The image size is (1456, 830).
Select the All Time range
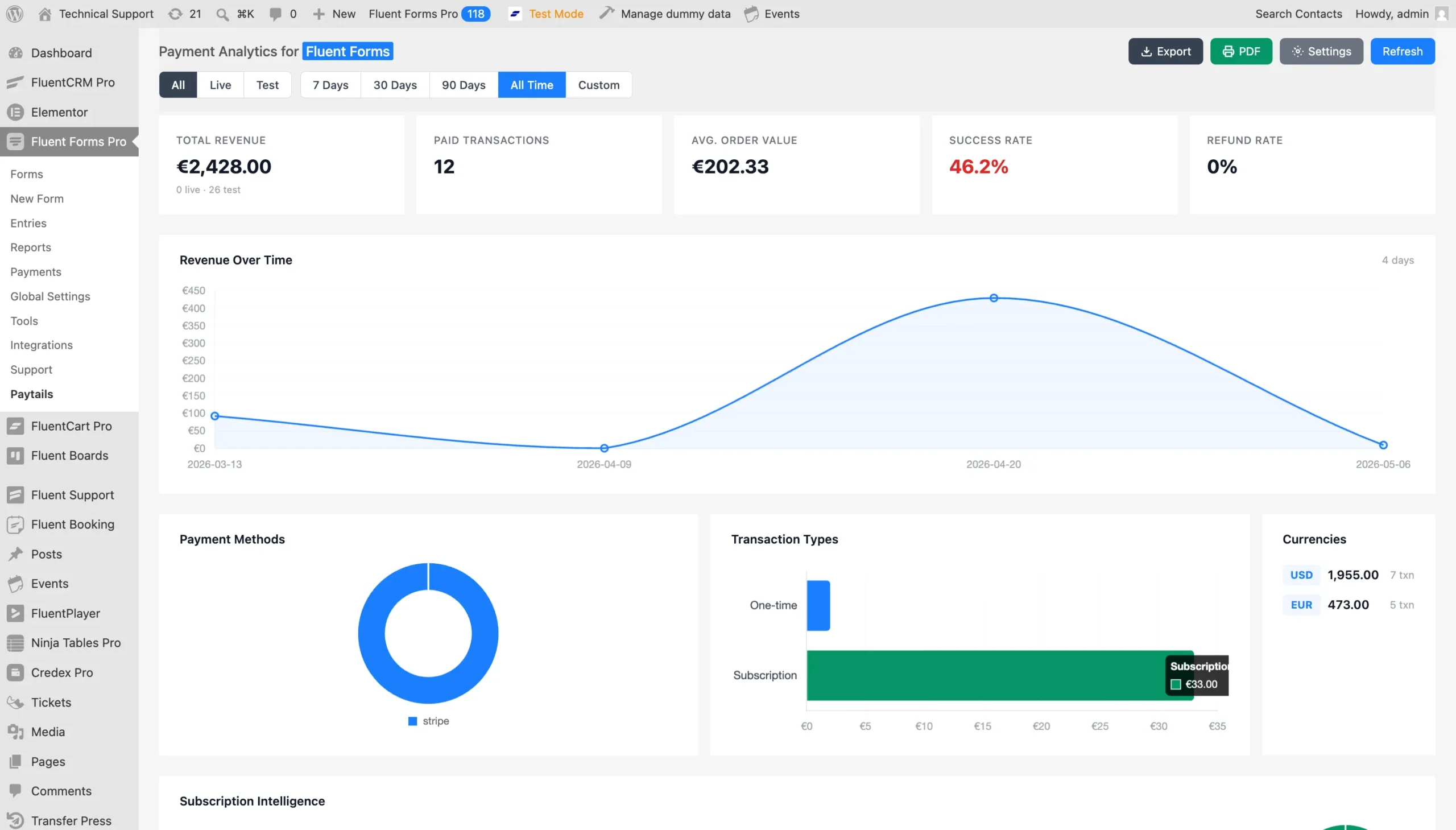[x=532, y=85]
